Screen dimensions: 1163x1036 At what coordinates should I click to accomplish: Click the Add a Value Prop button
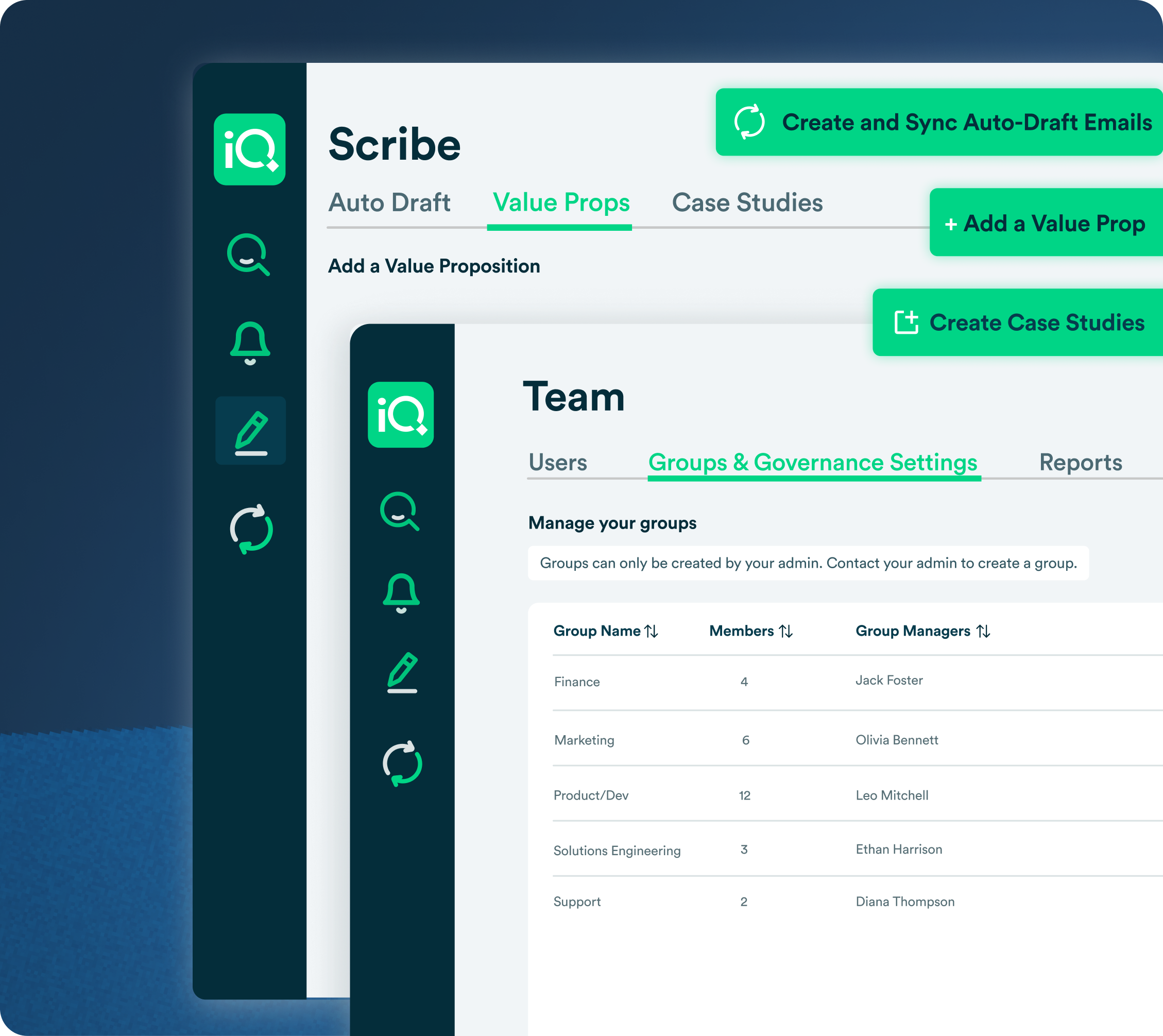(x=1046, y=223)
